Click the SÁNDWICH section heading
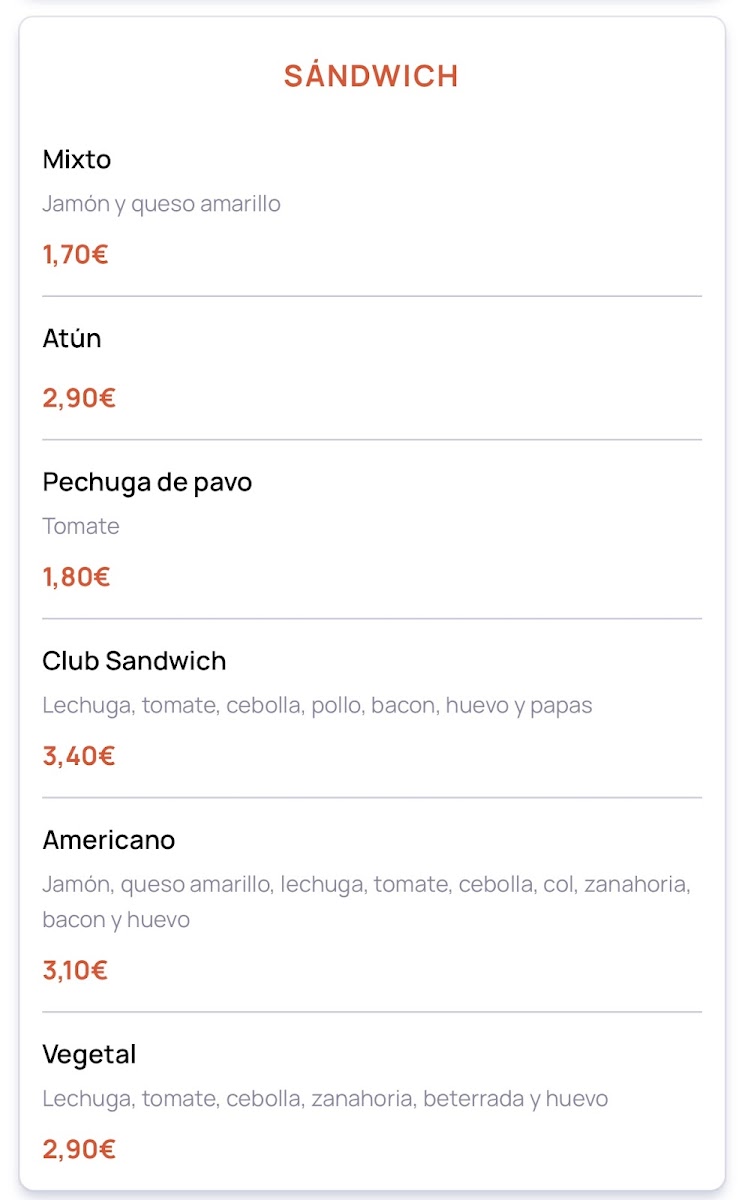Screen dimensions: 742x1200 [x=371, y=76]
